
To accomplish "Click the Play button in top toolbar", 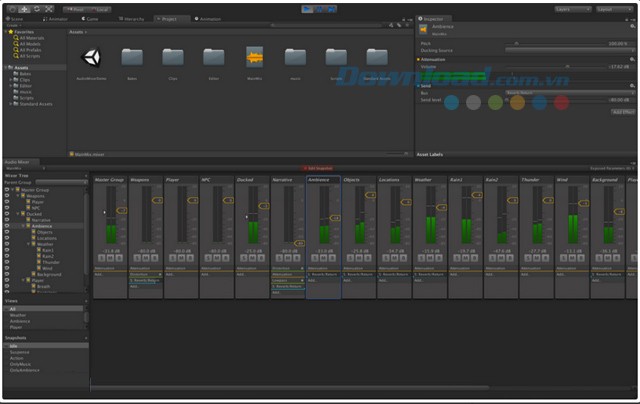I will pos(308,8).
